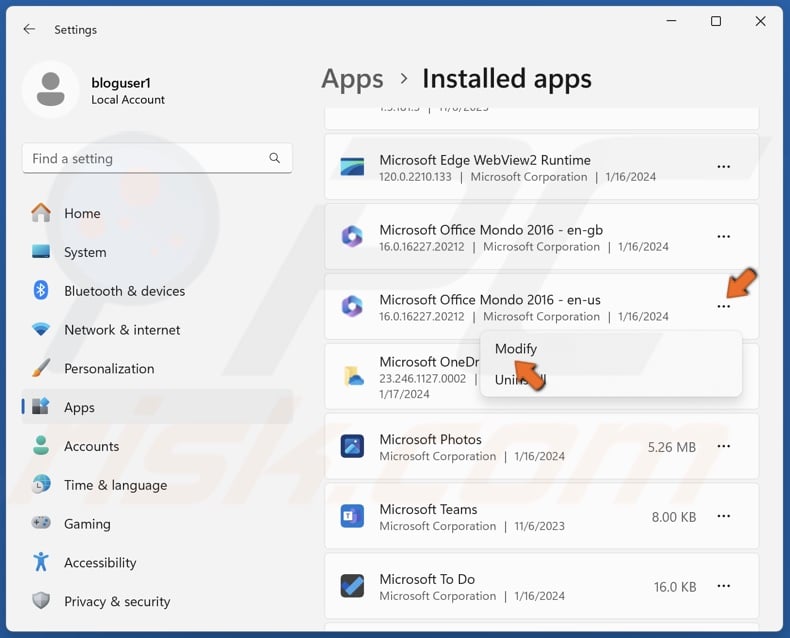Open more options for Microsoft Photos

(x=723, y=446)
